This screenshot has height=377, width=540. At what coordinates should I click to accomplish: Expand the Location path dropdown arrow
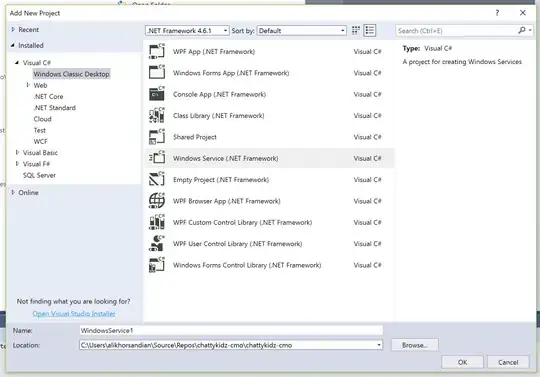[x=379, y=345]
